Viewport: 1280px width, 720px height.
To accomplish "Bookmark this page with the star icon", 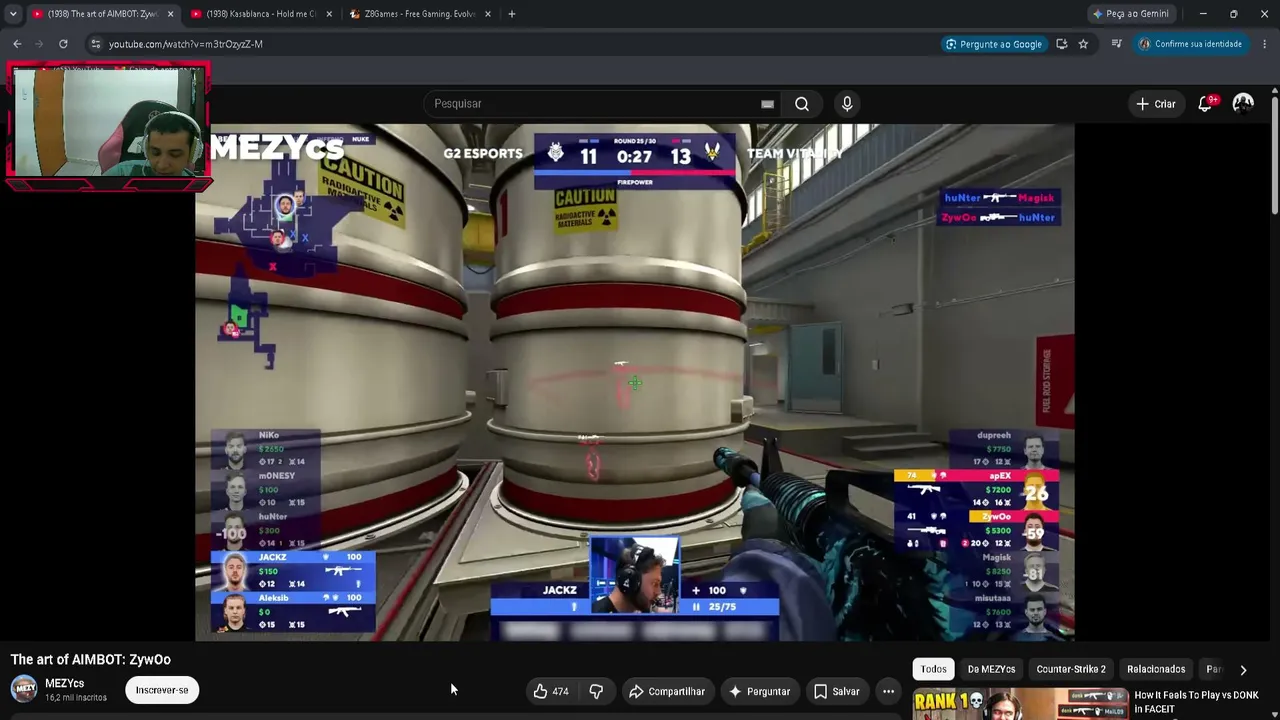I will point(1083,44).
